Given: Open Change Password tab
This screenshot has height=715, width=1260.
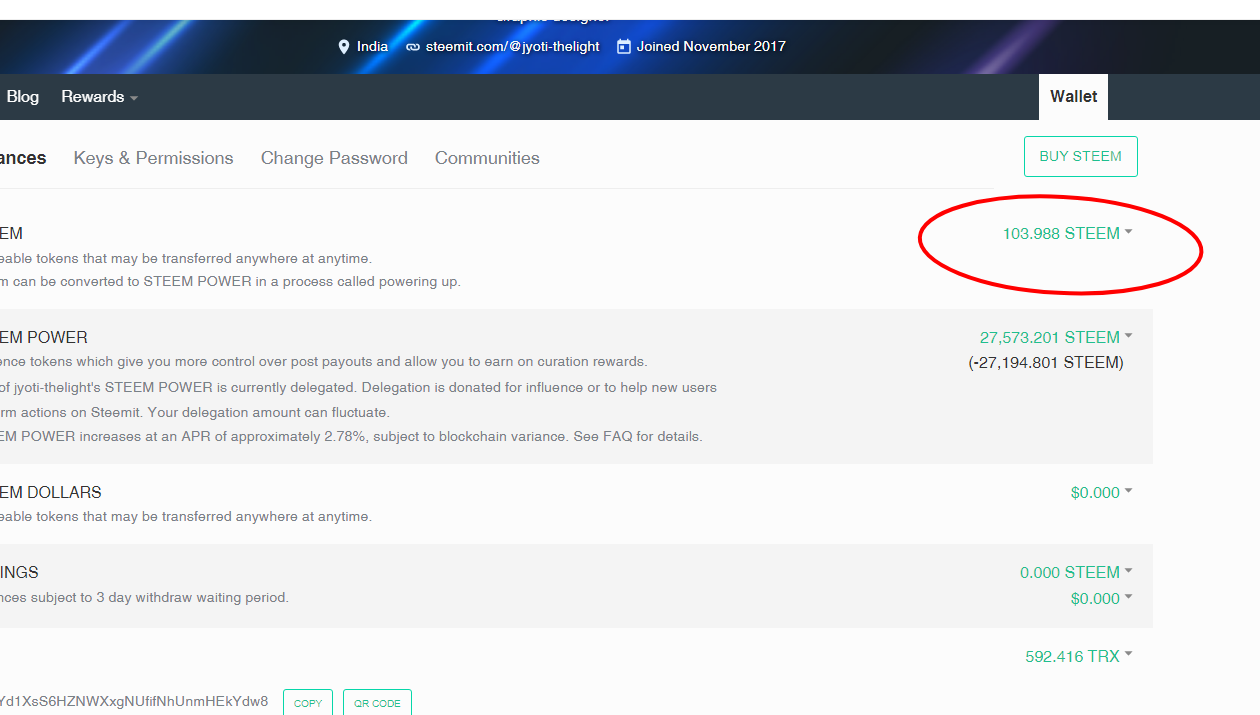Looking at the screenshot, I should (x=334, y=158).
